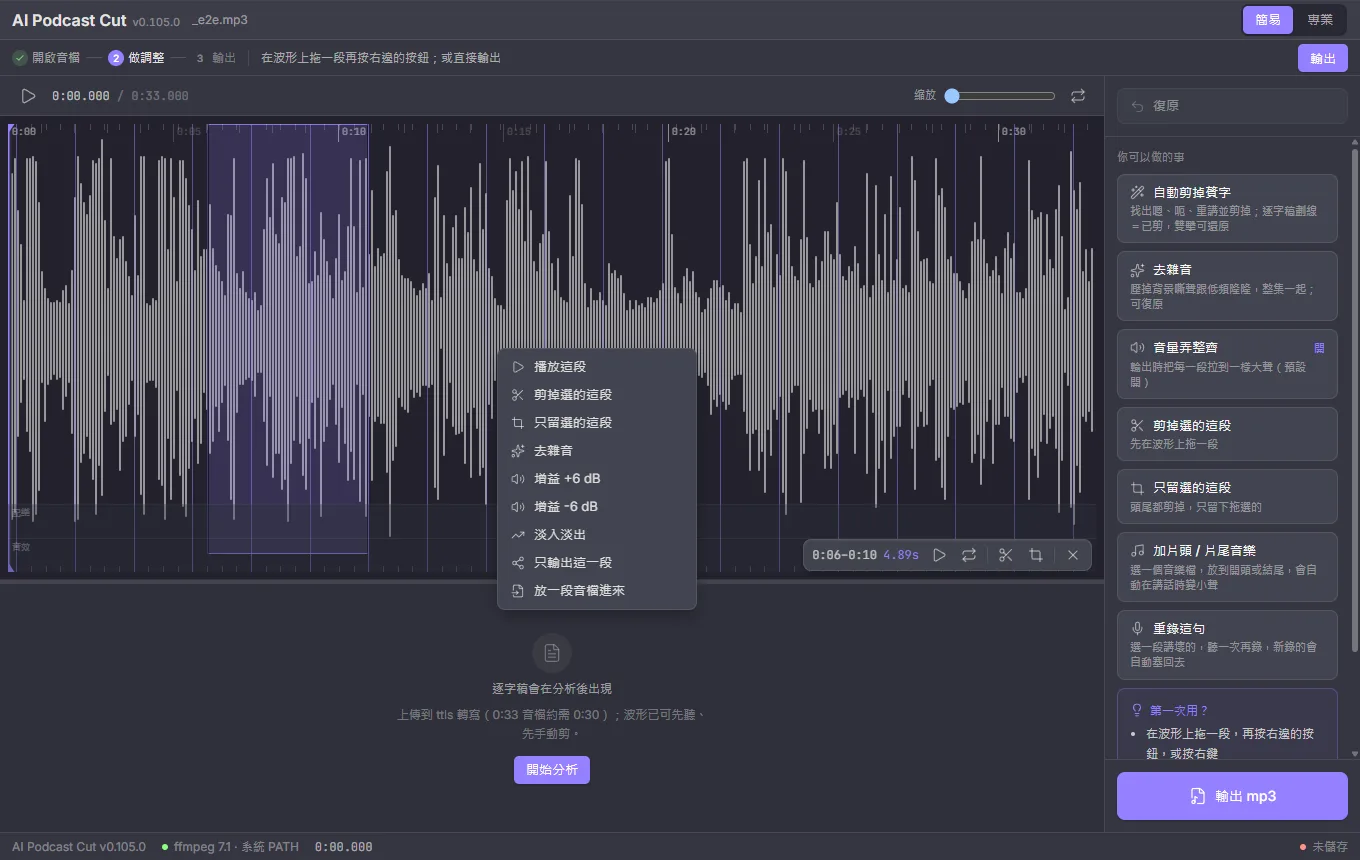1360x860 pixels.
Task: Adjust the 縮放 zoom slider handle
Action: (952, 96)
